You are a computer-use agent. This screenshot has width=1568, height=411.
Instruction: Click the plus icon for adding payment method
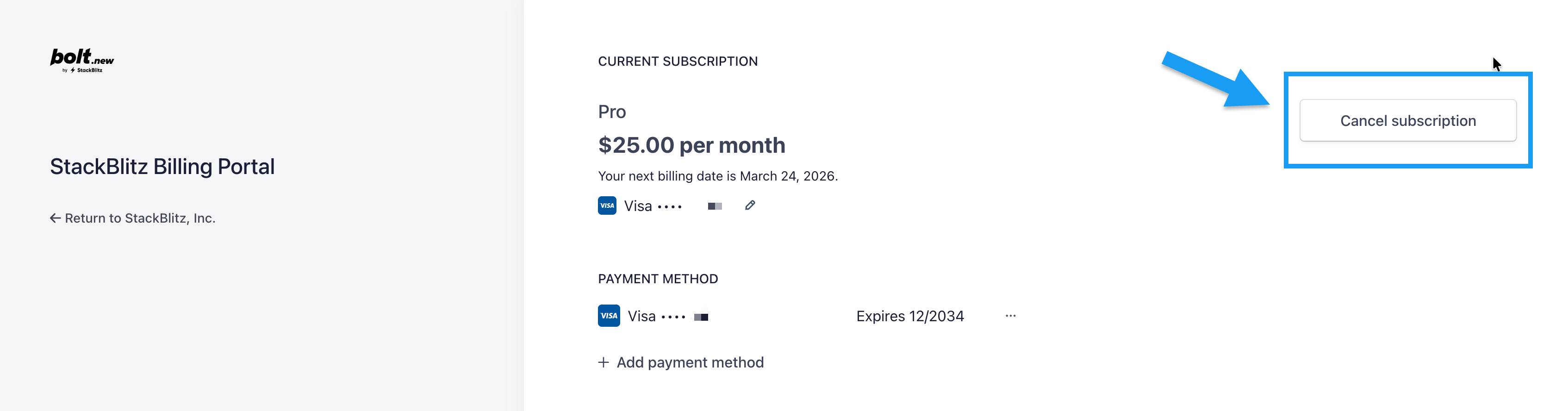pos(603,362)
